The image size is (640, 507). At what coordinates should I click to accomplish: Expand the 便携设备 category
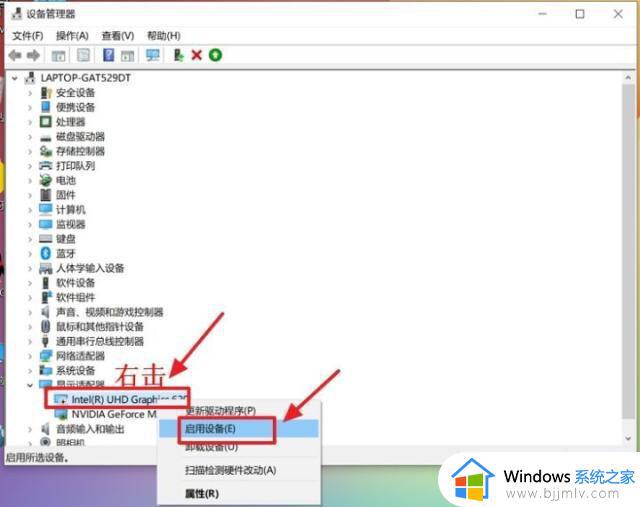30,108
